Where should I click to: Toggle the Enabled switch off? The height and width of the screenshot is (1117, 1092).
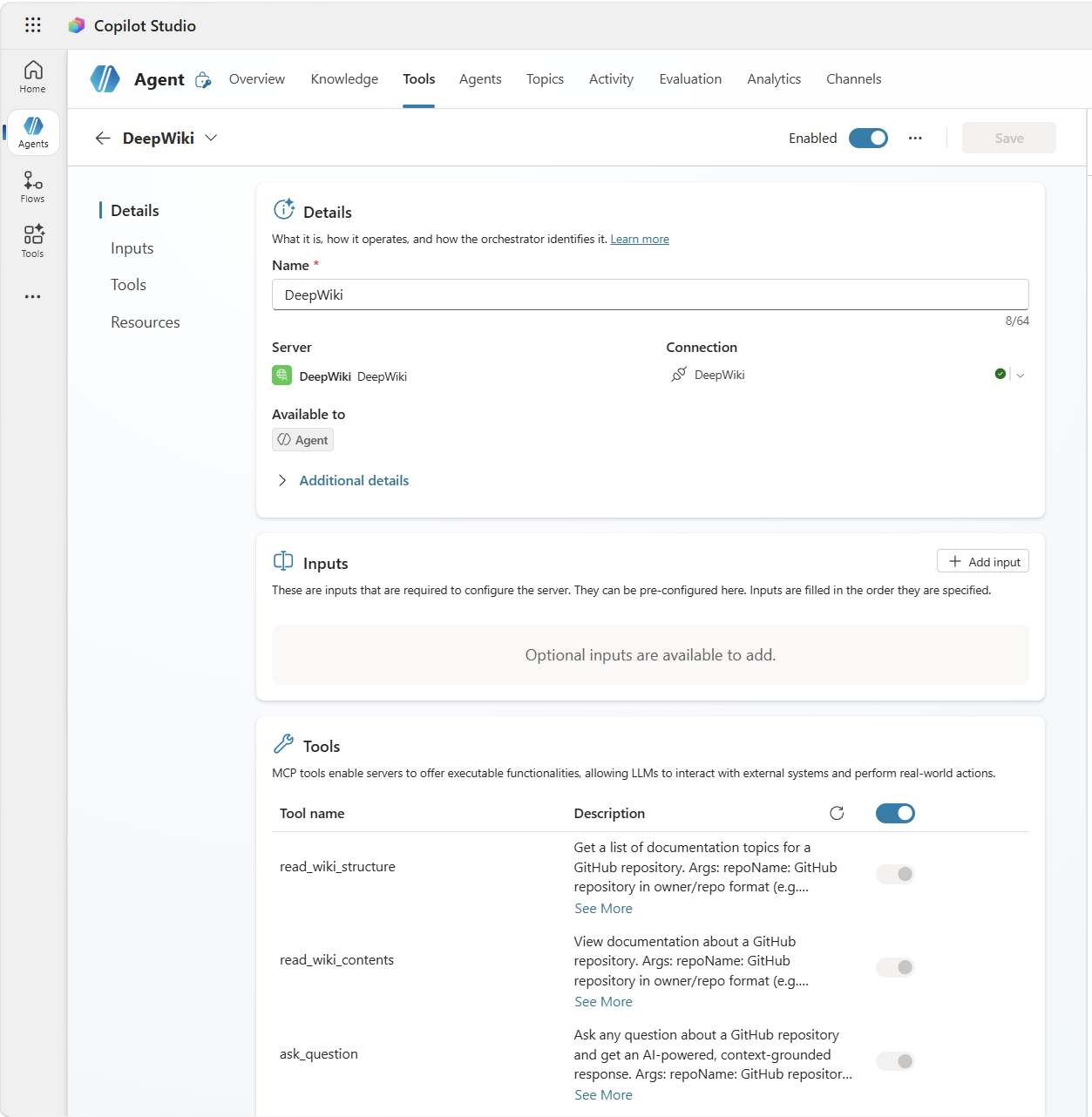868,139
